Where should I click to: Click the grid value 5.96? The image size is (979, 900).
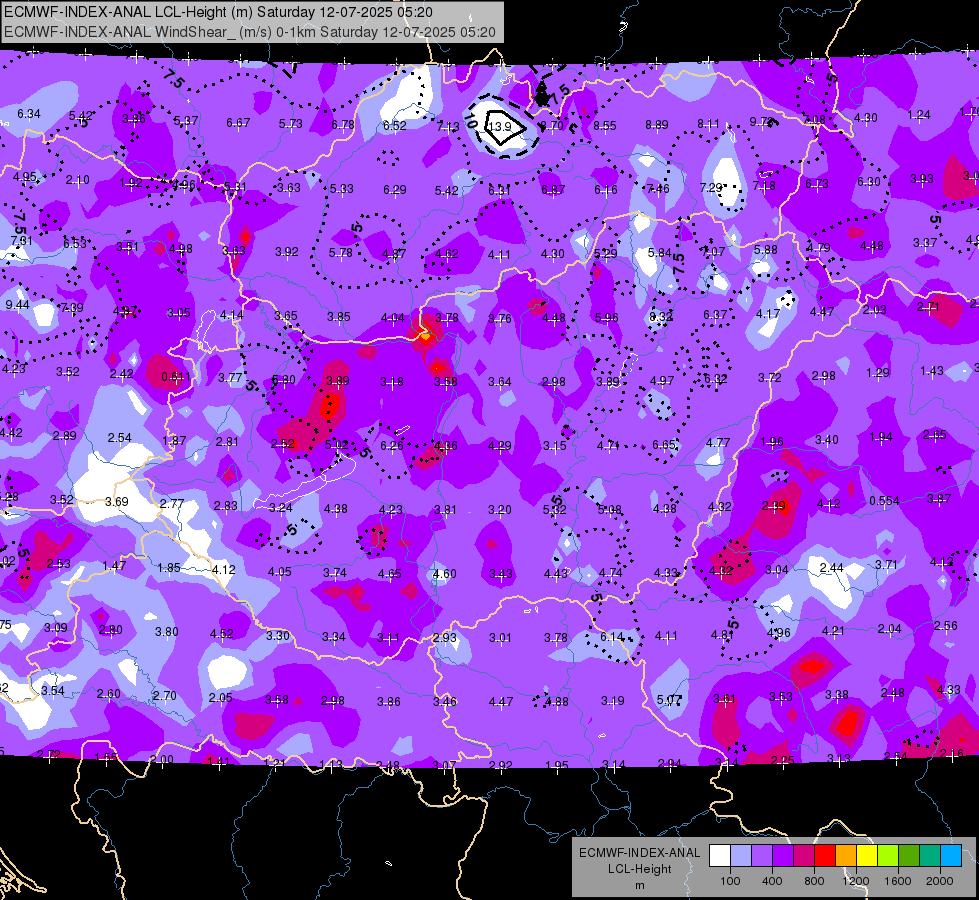coord(607,318)
